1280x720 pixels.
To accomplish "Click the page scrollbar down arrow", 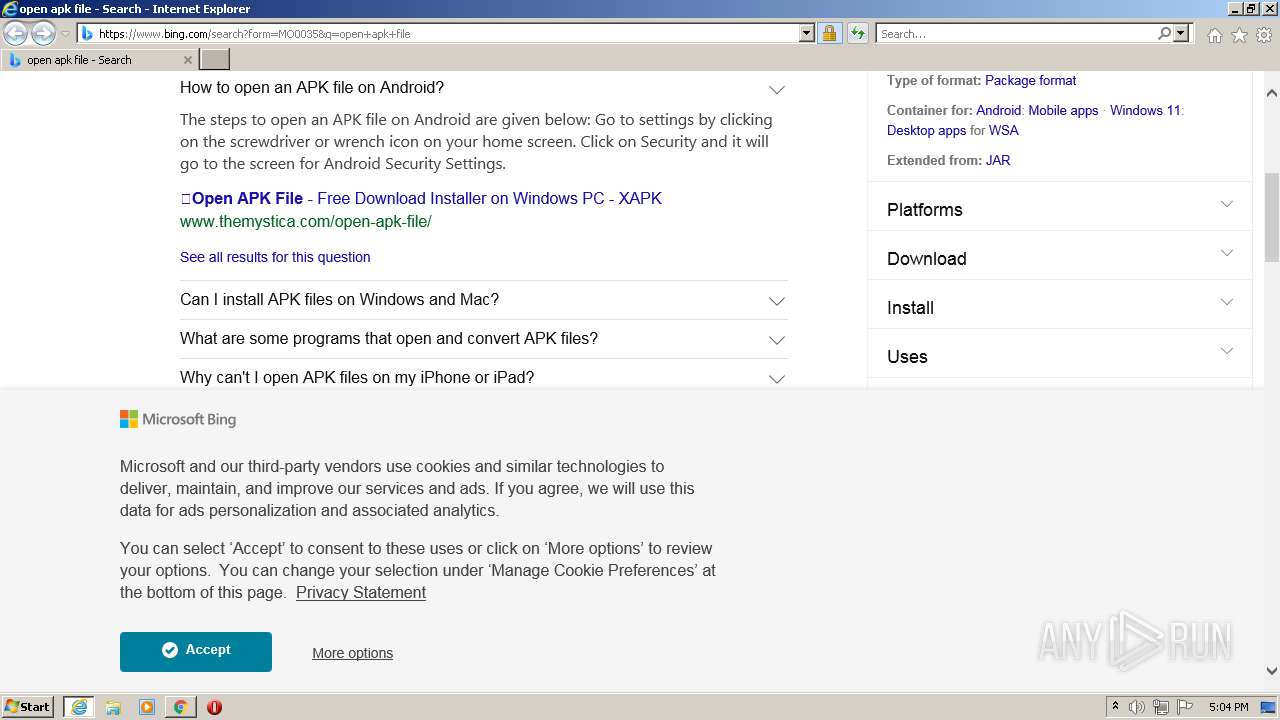I will (x=1272, y=671).
